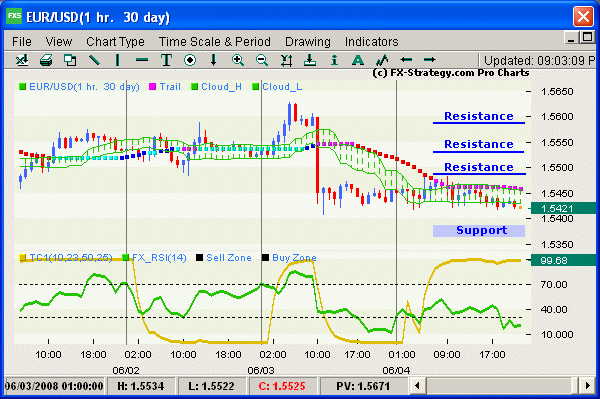This screenshot has width=600, height=399.
Task: Click the 06/03 date label on time axis
Action: click(x=261, y=370)
